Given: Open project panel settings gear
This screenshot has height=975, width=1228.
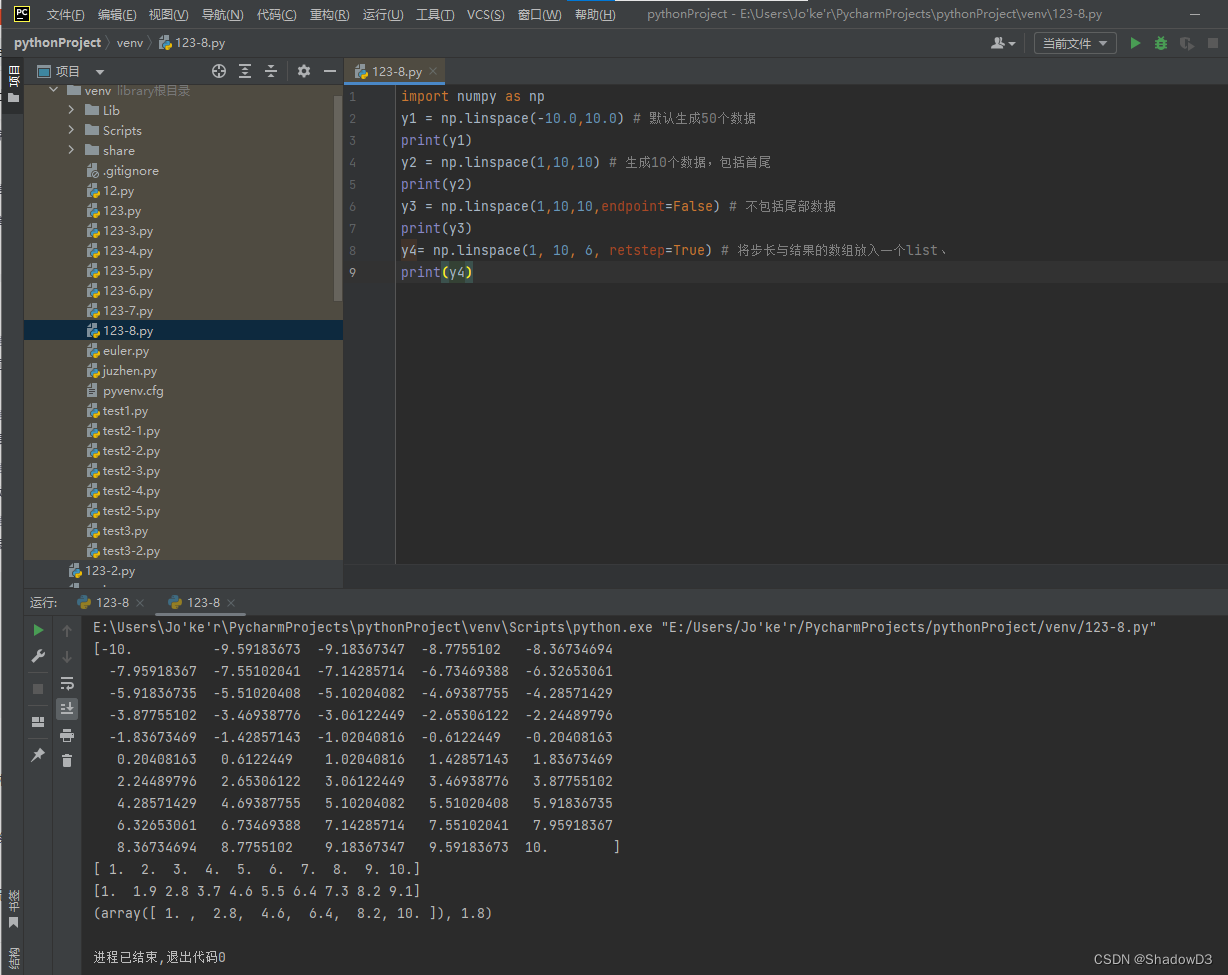Looking at the screenshot, I should point(304,71).
